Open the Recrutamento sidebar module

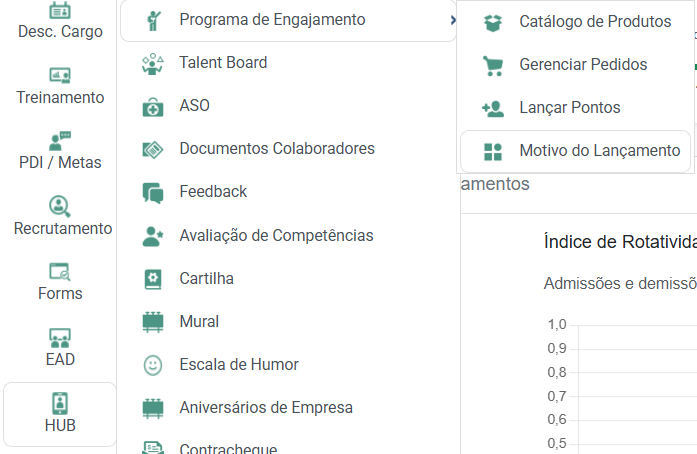(60, 217)
